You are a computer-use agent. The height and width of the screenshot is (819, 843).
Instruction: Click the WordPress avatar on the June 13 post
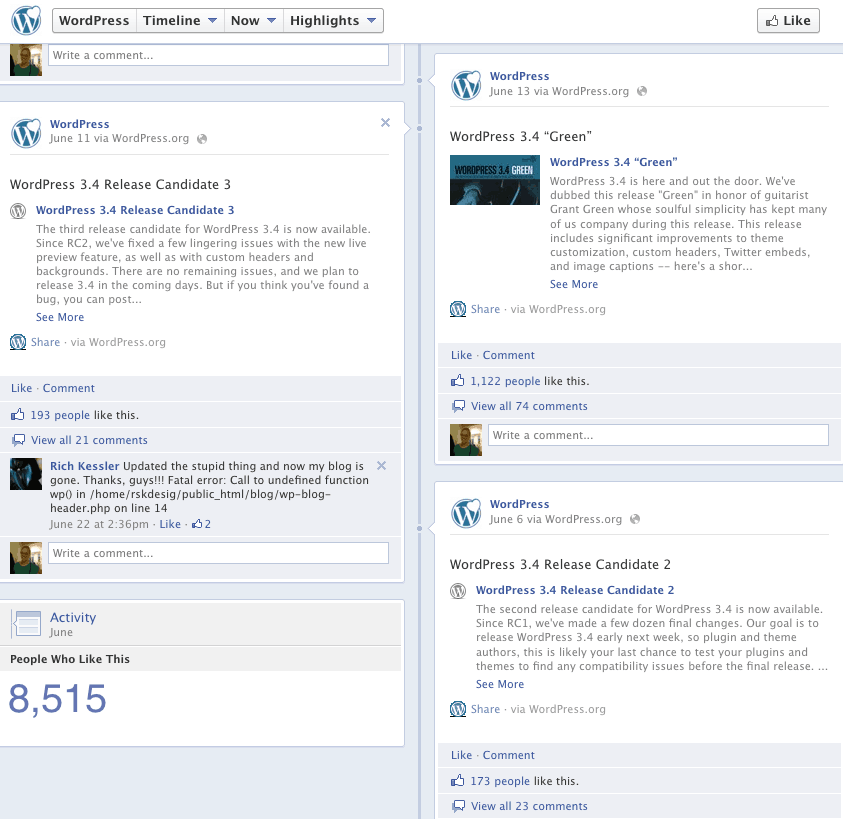tap(466, 86)
